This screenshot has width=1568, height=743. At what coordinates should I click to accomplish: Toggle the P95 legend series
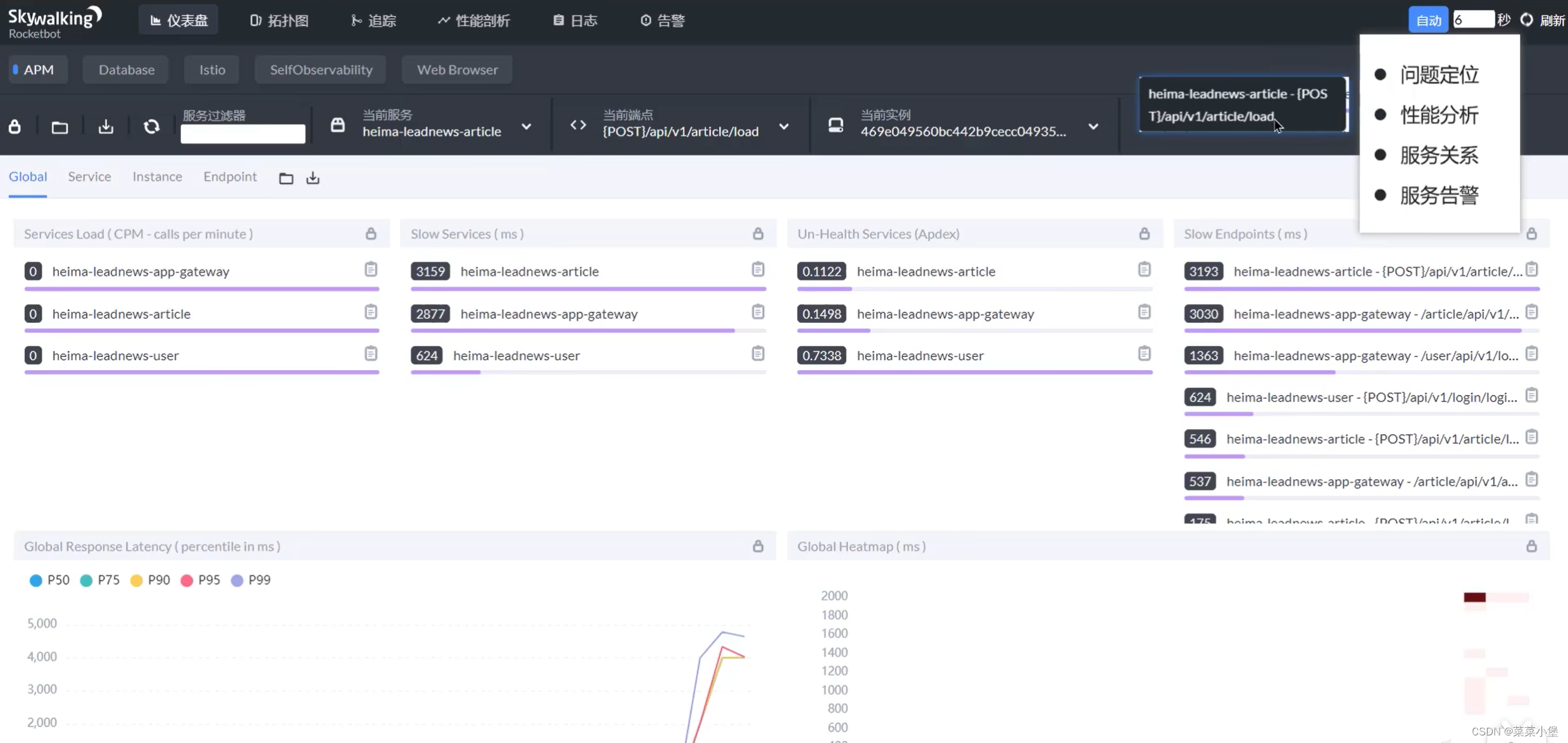(x=200, y=580)
